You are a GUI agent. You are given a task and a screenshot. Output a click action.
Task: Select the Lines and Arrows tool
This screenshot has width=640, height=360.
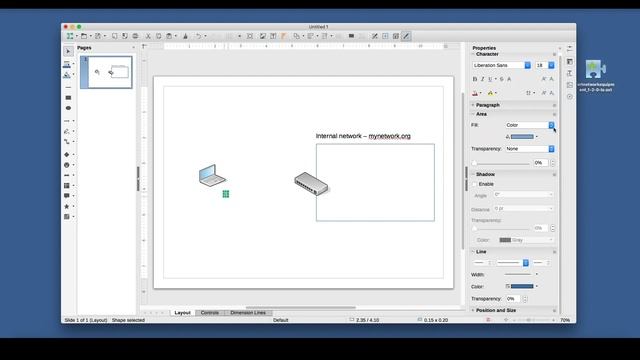click(67, 121)
